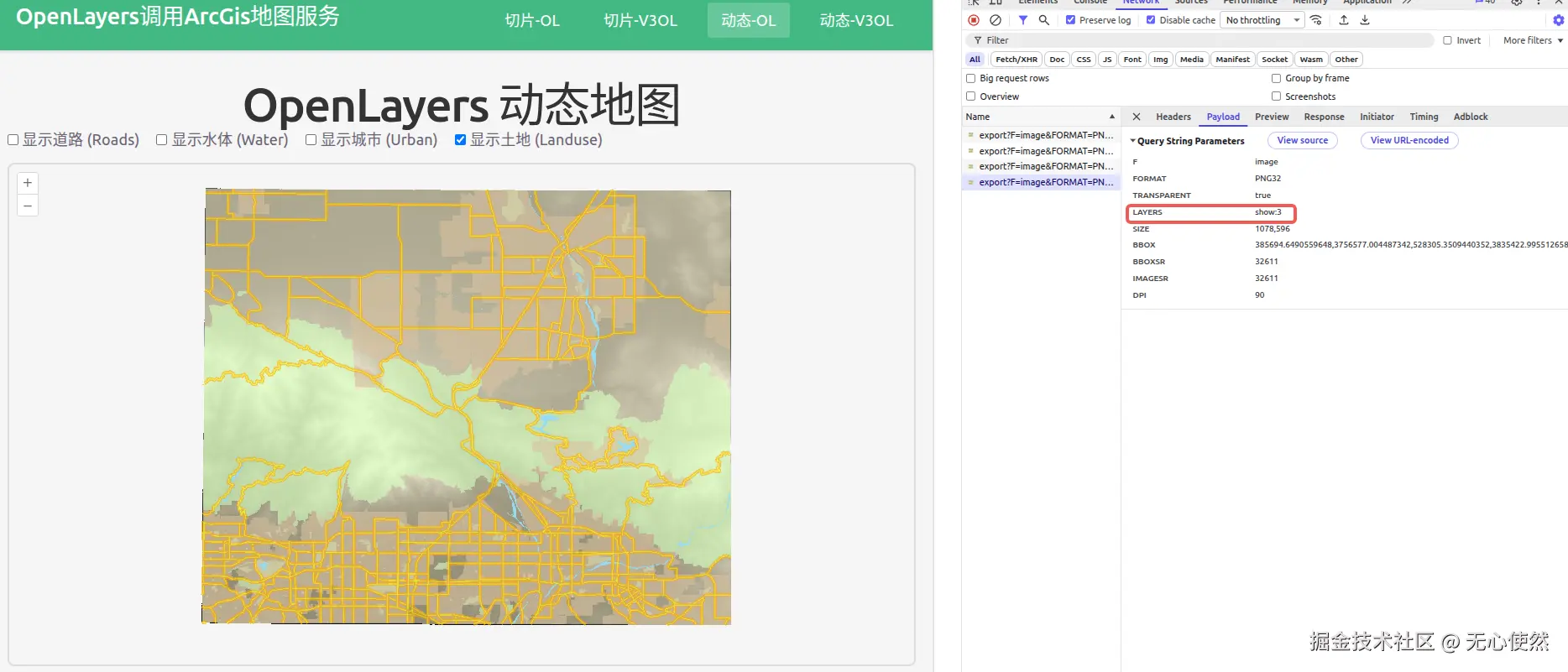The height and width of the screenshot is (672, 1568).
Task: Click the DPI value 90
Action: click(x=1260, y=295)
